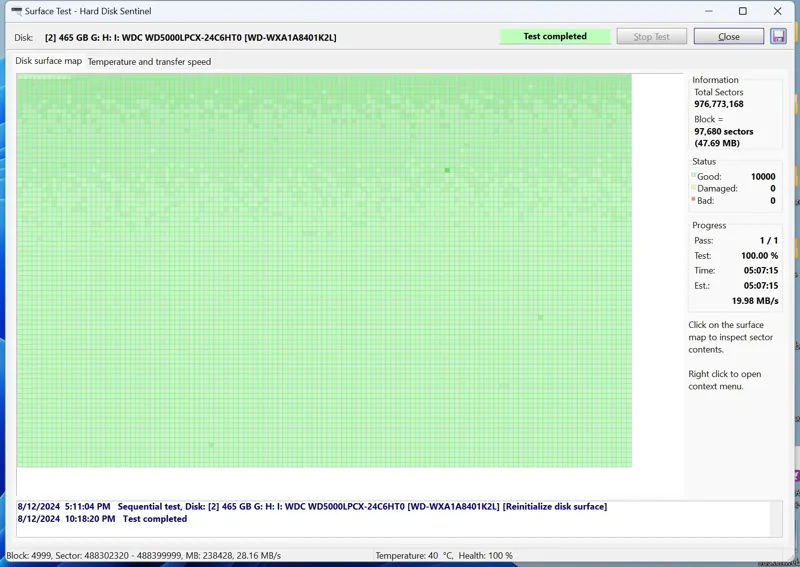
Task: Switch to Temperature and transfer speed tab
Action: point(149,62)
